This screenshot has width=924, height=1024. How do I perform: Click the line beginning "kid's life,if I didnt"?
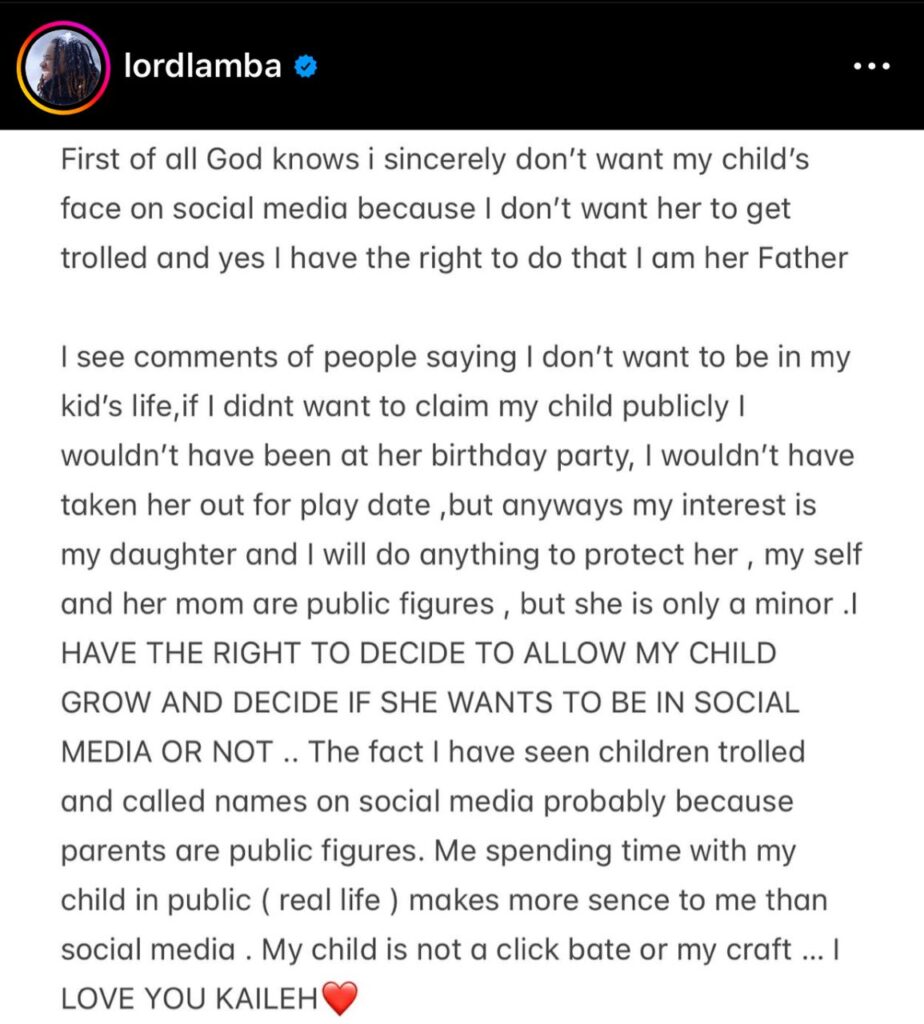pyautogui.click(x=403, y=406)
